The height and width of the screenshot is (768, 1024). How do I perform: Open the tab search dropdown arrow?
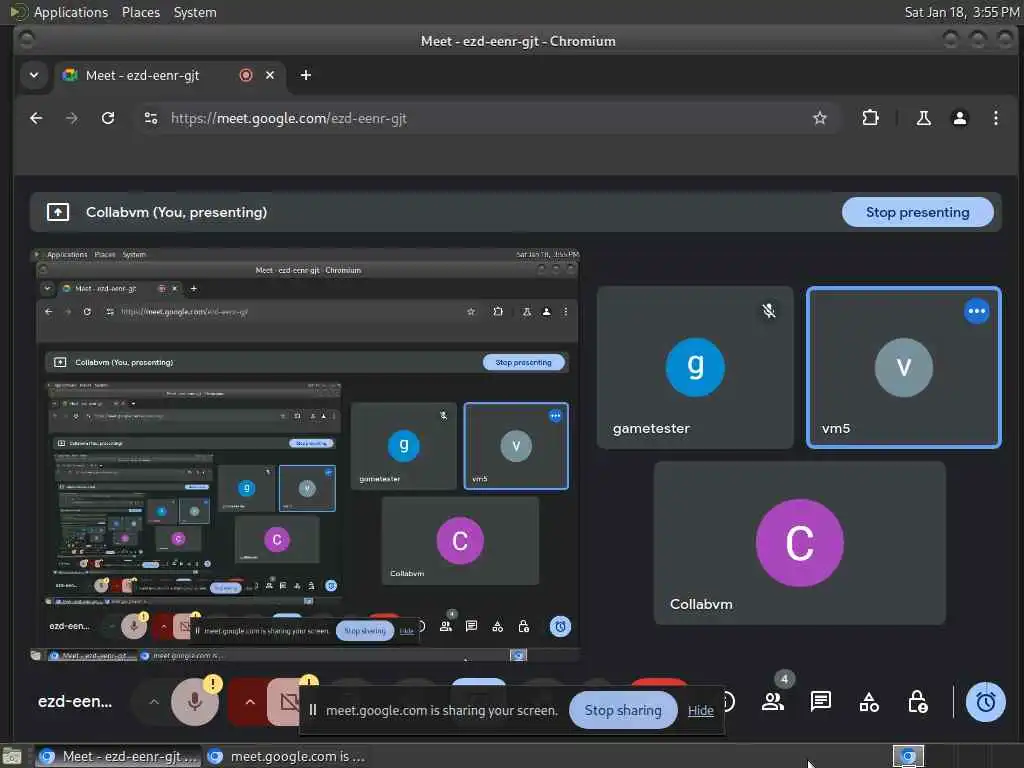33,75
